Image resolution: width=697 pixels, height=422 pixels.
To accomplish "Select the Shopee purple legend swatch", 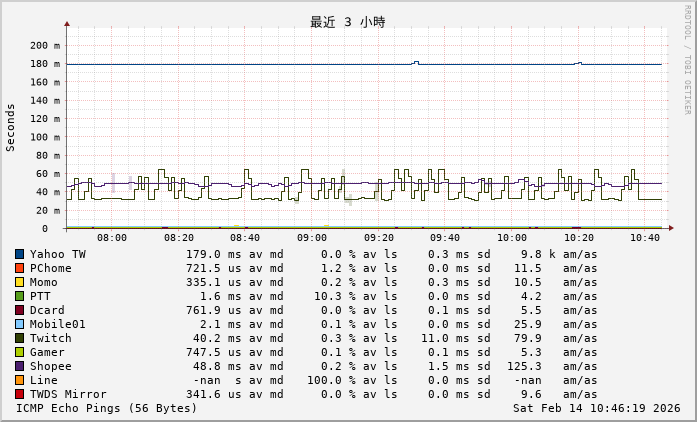I will (19, 366).
